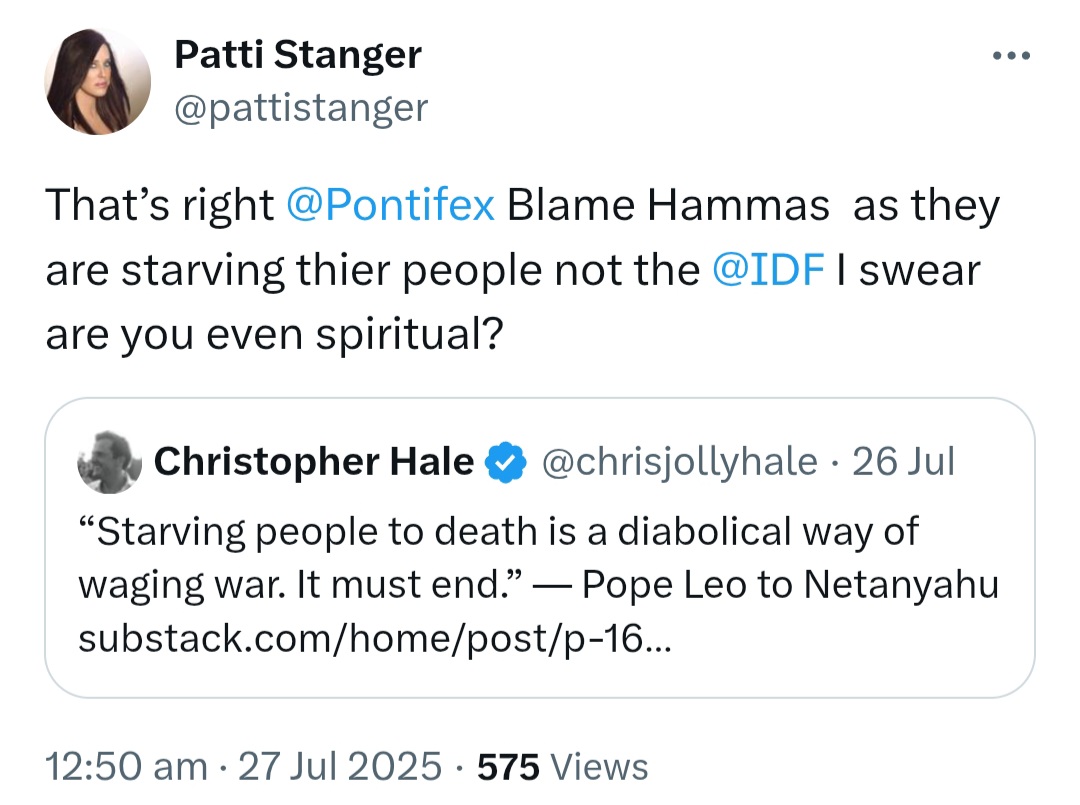View the 575 Views count
Viewport: 1080px width, 805px height.
[563, 766]
